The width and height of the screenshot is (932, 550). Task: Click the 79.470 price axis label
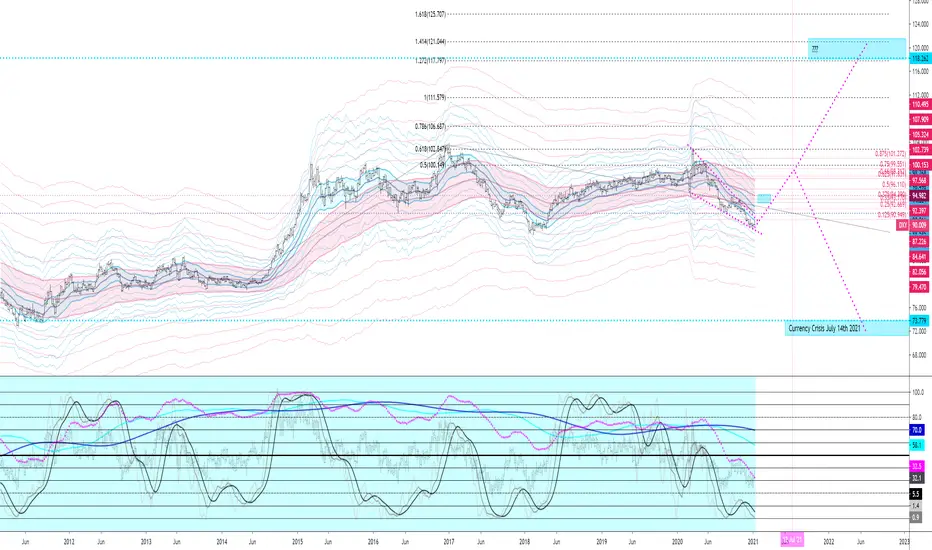click(919, 287)
